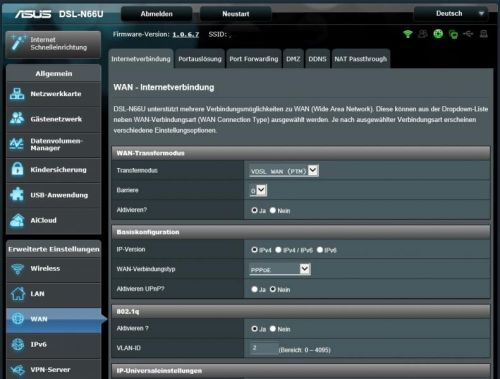Switch to the NAT Passthrough tab
Image resolution: width=500 pixels, height=379 pixels.
point(361,59)
